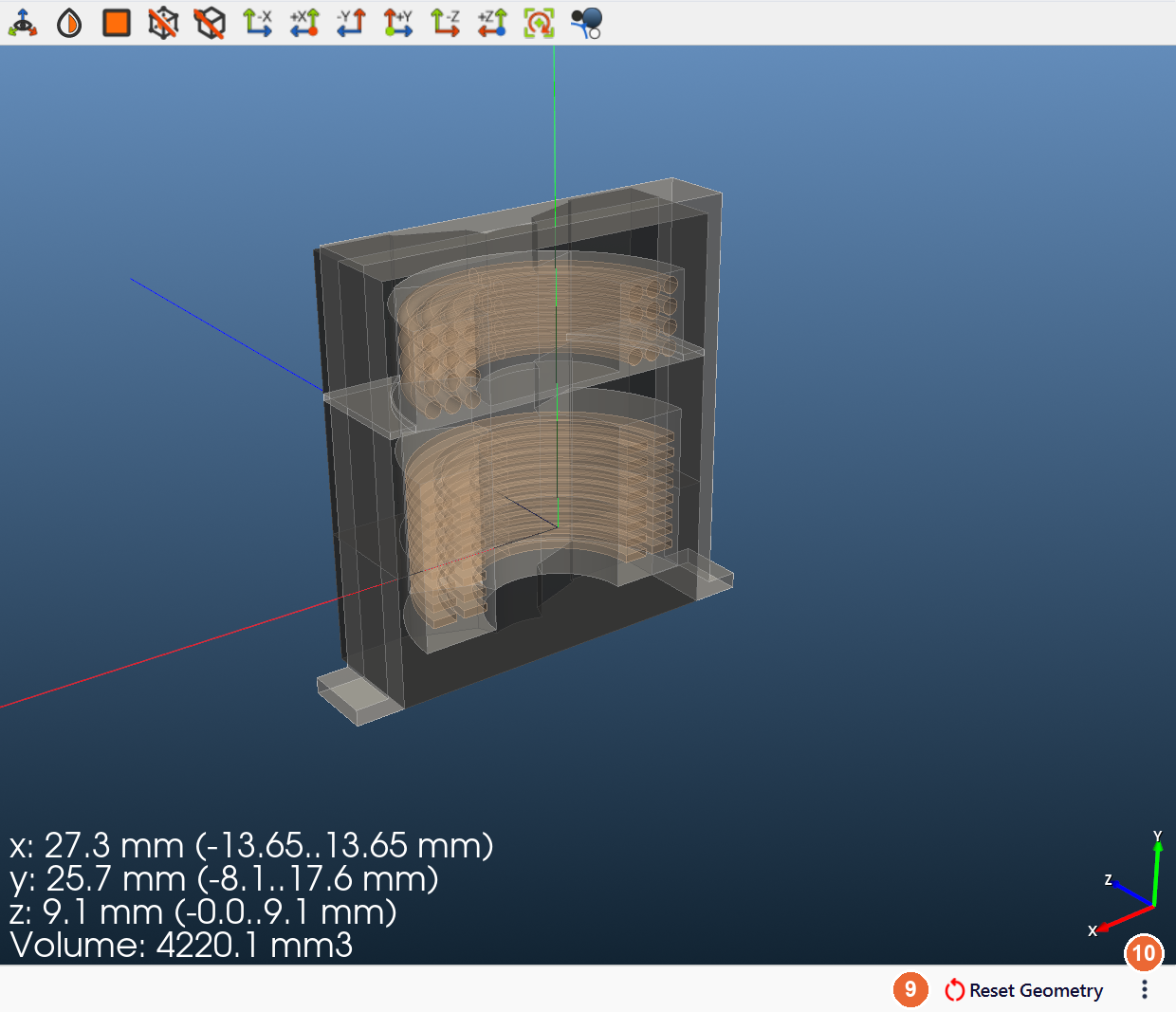Click the solid orange square icon
The height and width of the screenshot is (1012, 1176).
pyautogui.click(x=117, y=23)
